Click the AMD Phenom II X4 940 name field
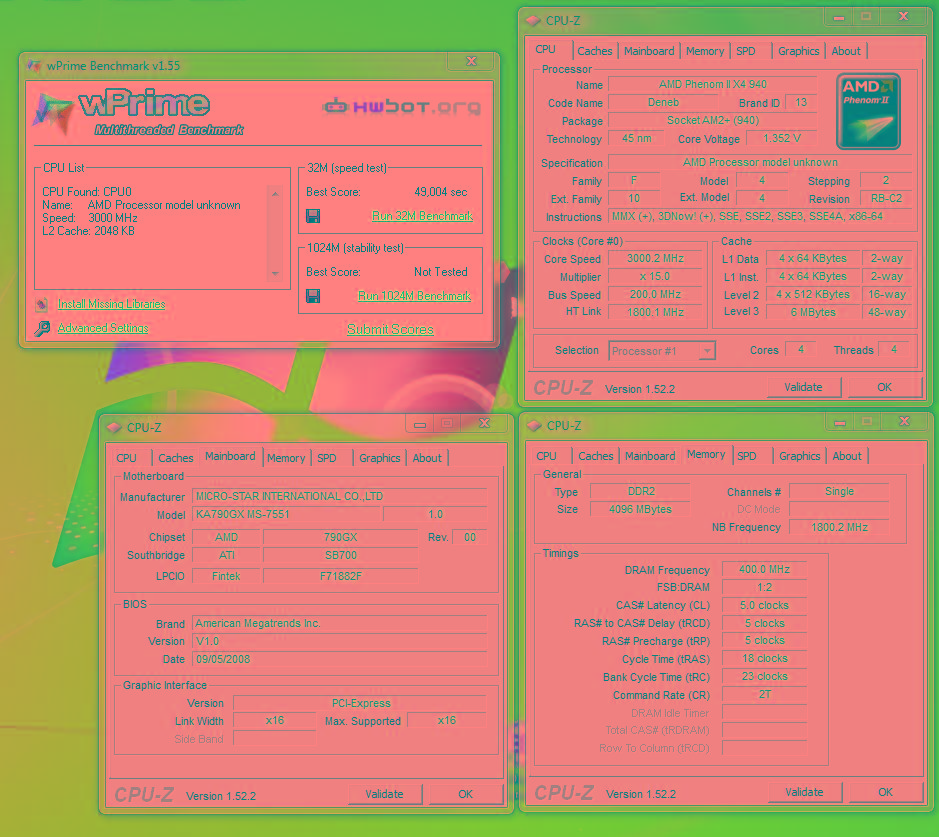The image size is (939, 837). click(x=713, y=84)
